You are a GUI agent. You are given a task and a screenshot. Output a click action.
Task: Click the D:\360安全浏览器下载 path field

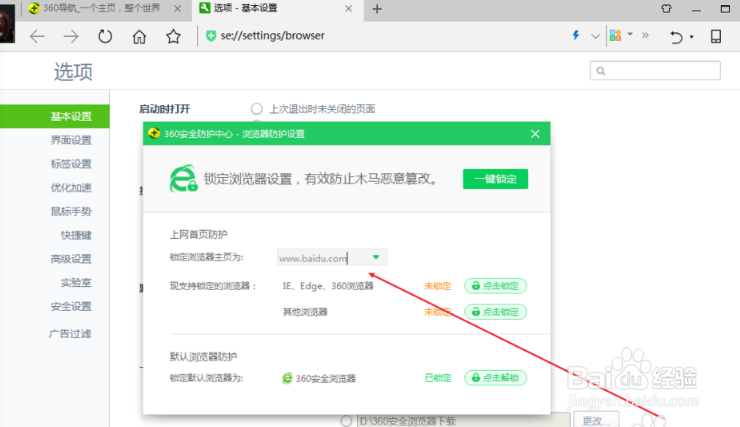point(464,420)
